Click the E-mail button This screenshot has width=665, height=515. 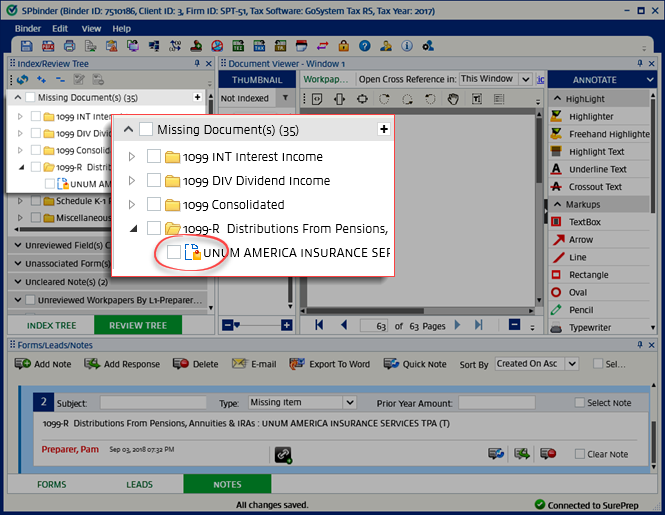point(254,364)
